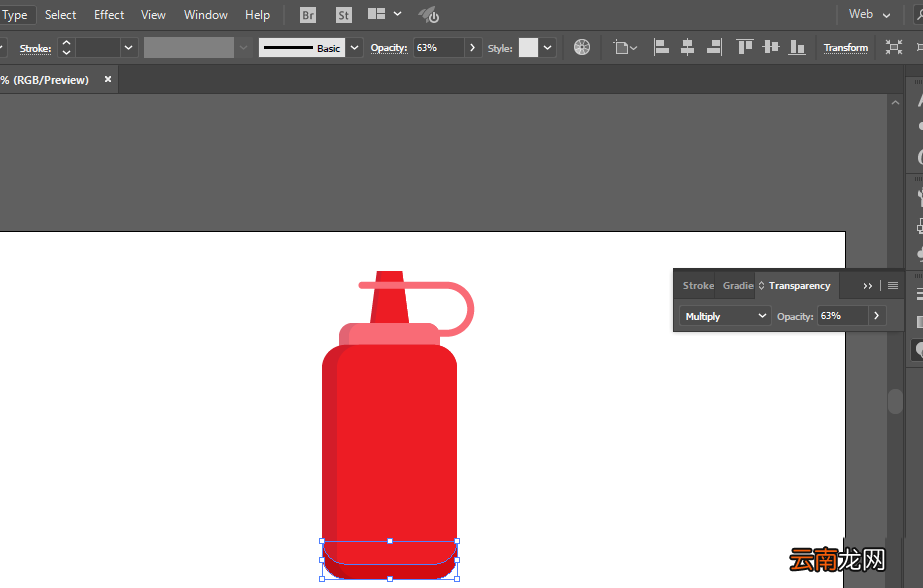Open Adobe Bridge via the Br icon
This screenshot has height=588, width=923.
(x=308, y=15)
